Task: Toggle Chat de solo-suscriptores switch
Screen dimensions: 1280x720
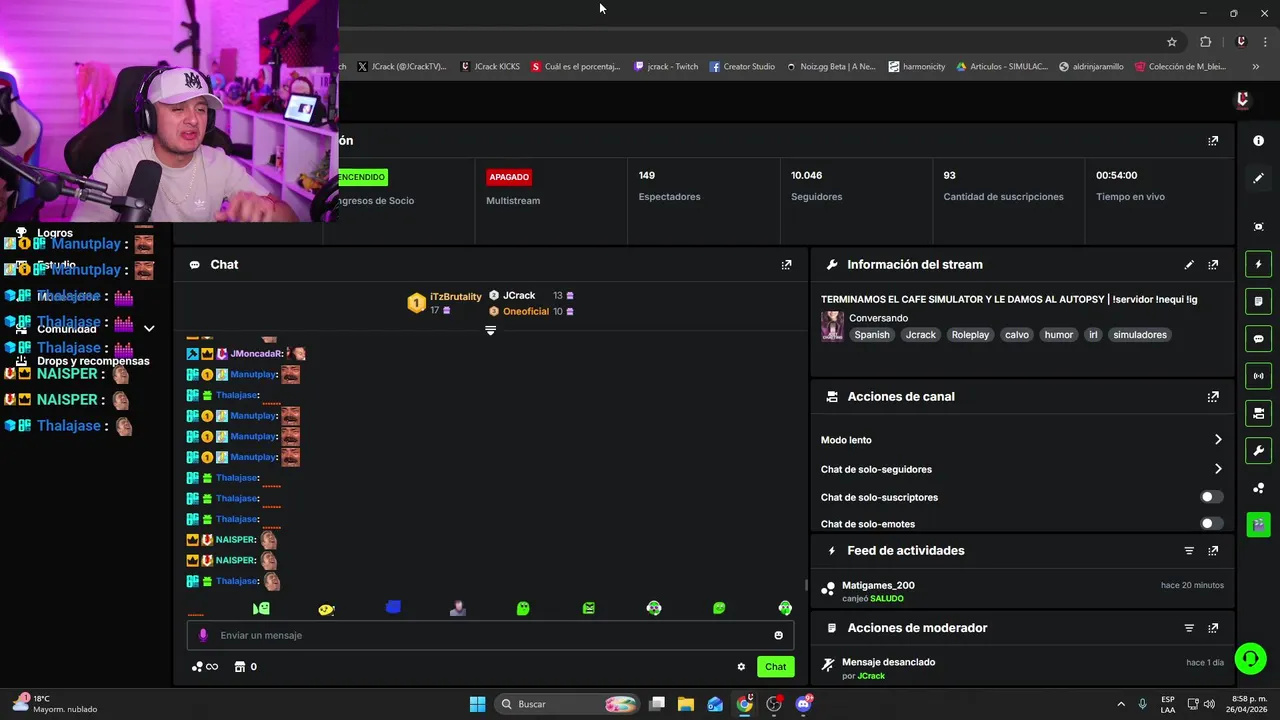Action: [x=1210, y=497]
